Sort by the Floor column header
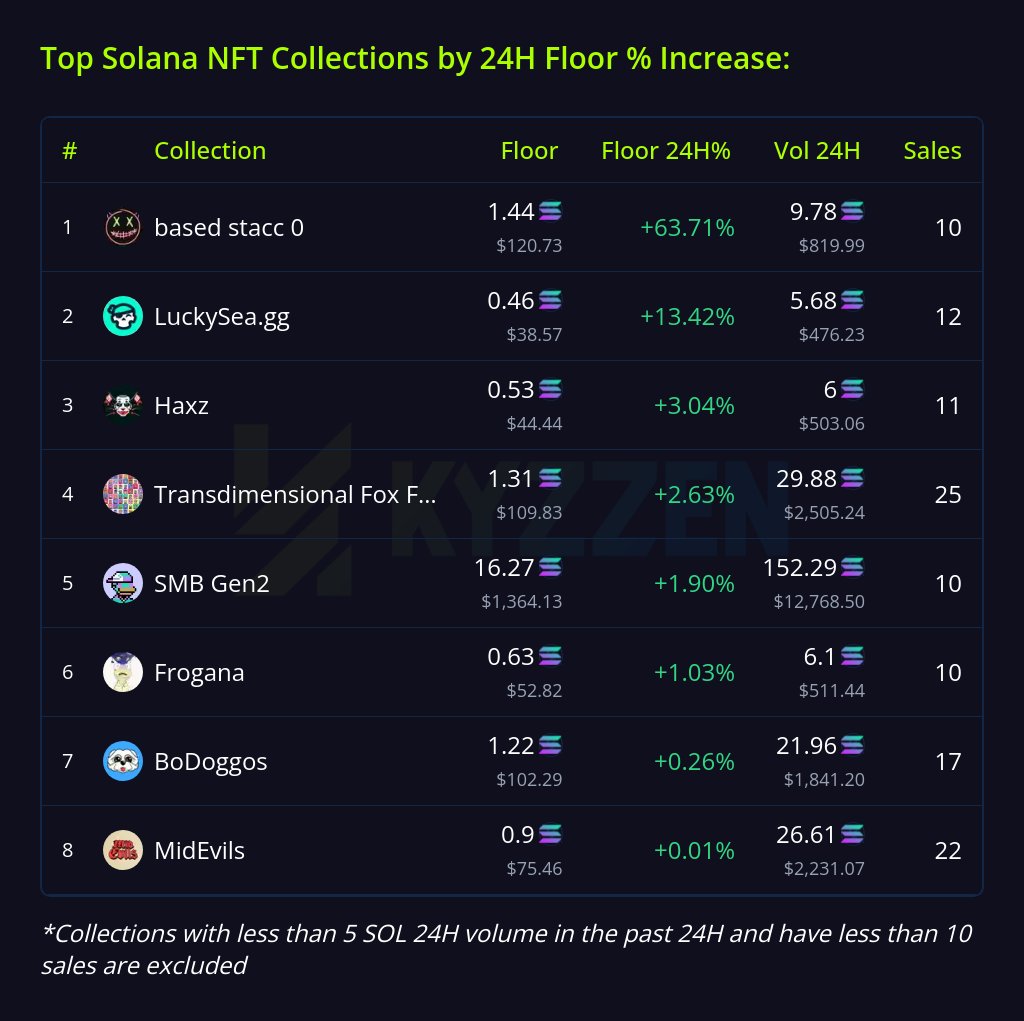Viewport: 1024px width, 1021px height. pyautogui.click(x=529, y=151)
